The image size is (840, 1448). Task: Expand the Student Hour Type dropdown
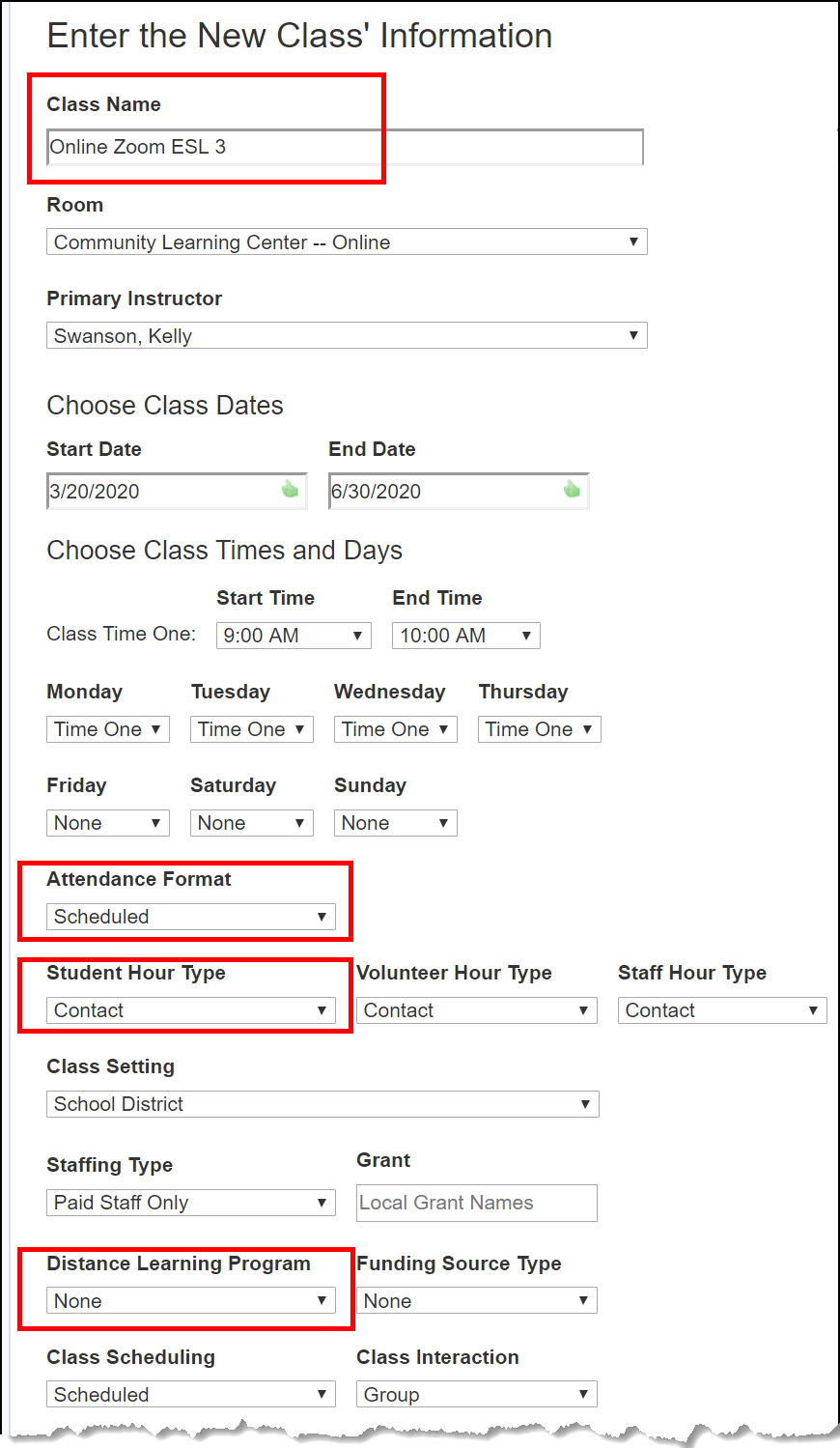point(190,1010)
